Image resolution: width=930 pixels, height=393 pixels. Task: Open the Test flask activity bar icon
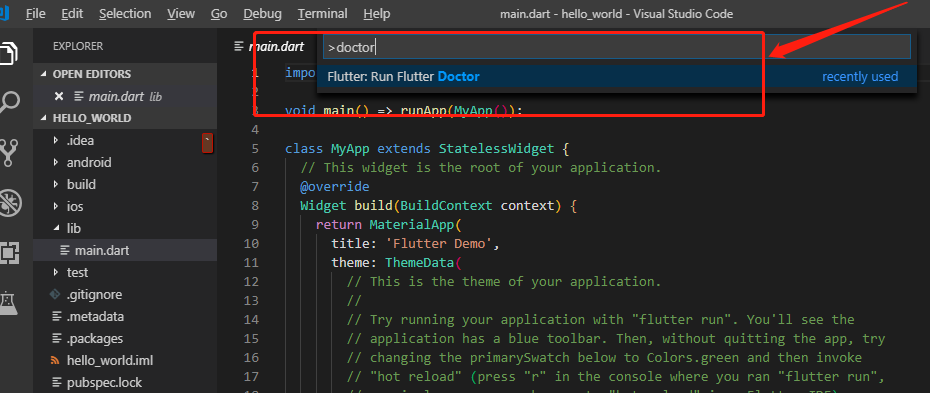[x=7, y=303]
